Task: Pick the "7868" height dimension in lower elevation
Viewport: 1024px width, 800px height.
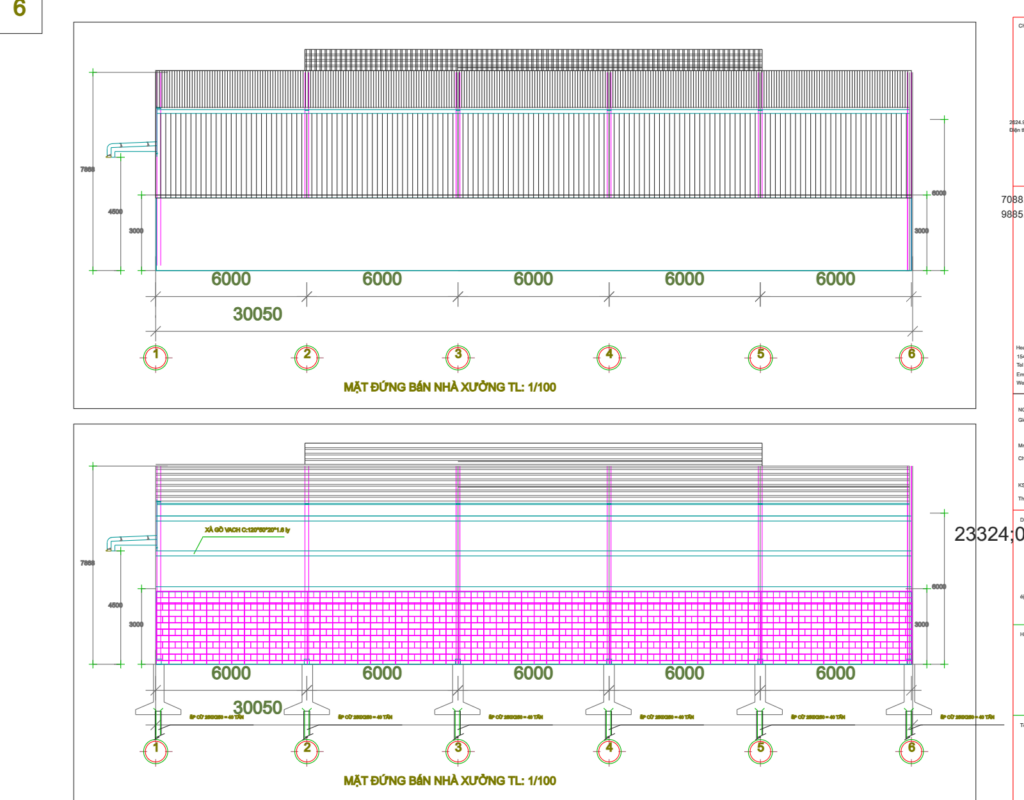Action: click(88, 563)
